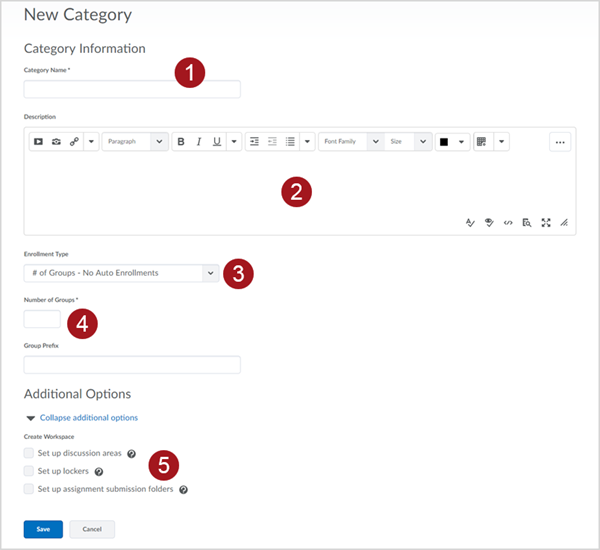Click the editor resize handle icon
Viewport: 600px width, 550px height.
(x=564, y=223)
